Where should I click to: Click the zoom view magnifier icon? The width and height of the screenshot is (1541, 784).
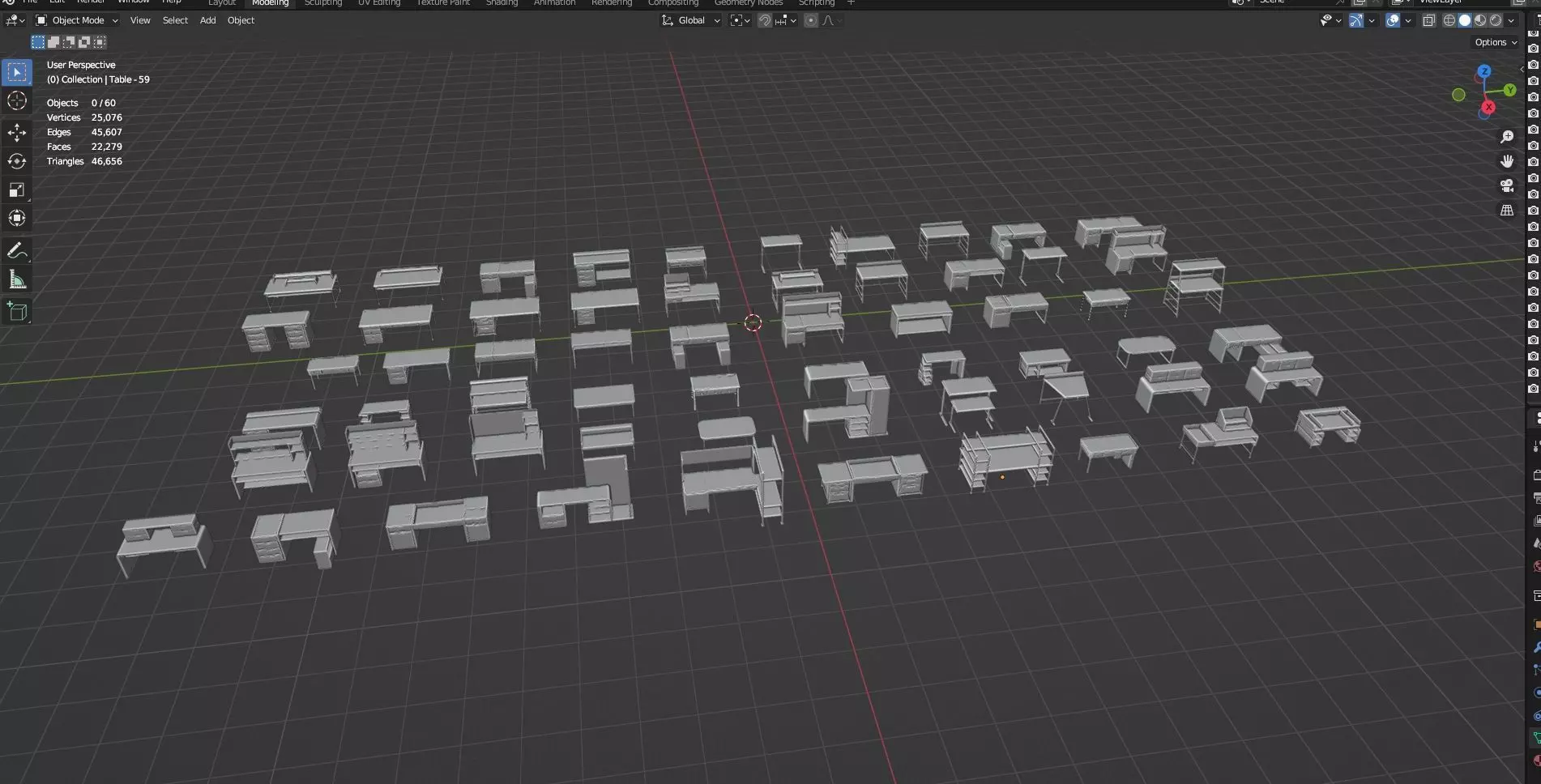click(x=1507, y=137)
